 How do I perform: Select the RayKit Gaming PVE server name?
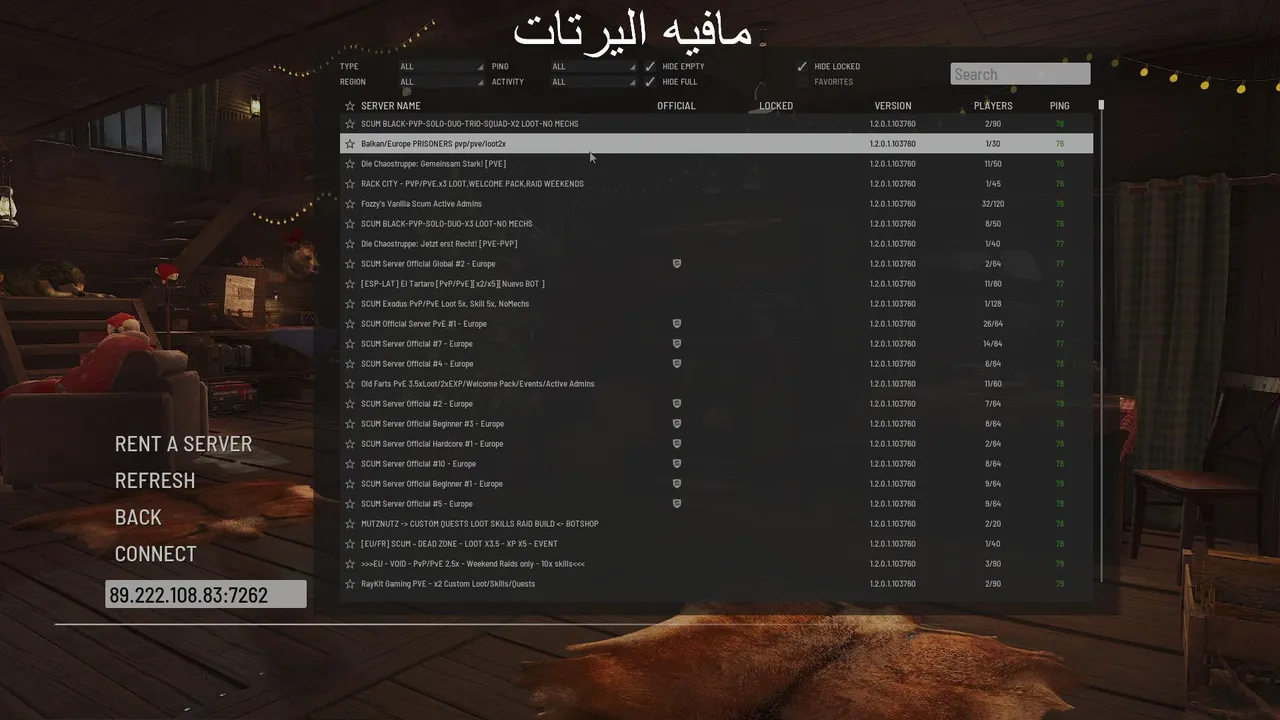448,584
